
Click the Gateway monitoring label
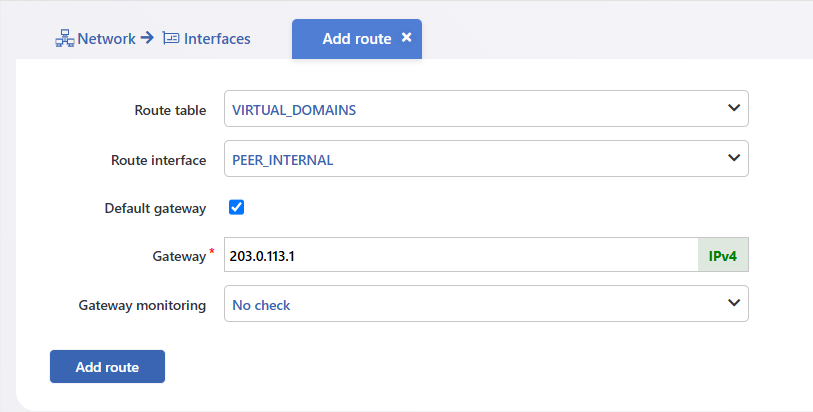click(x=142, y=305)
